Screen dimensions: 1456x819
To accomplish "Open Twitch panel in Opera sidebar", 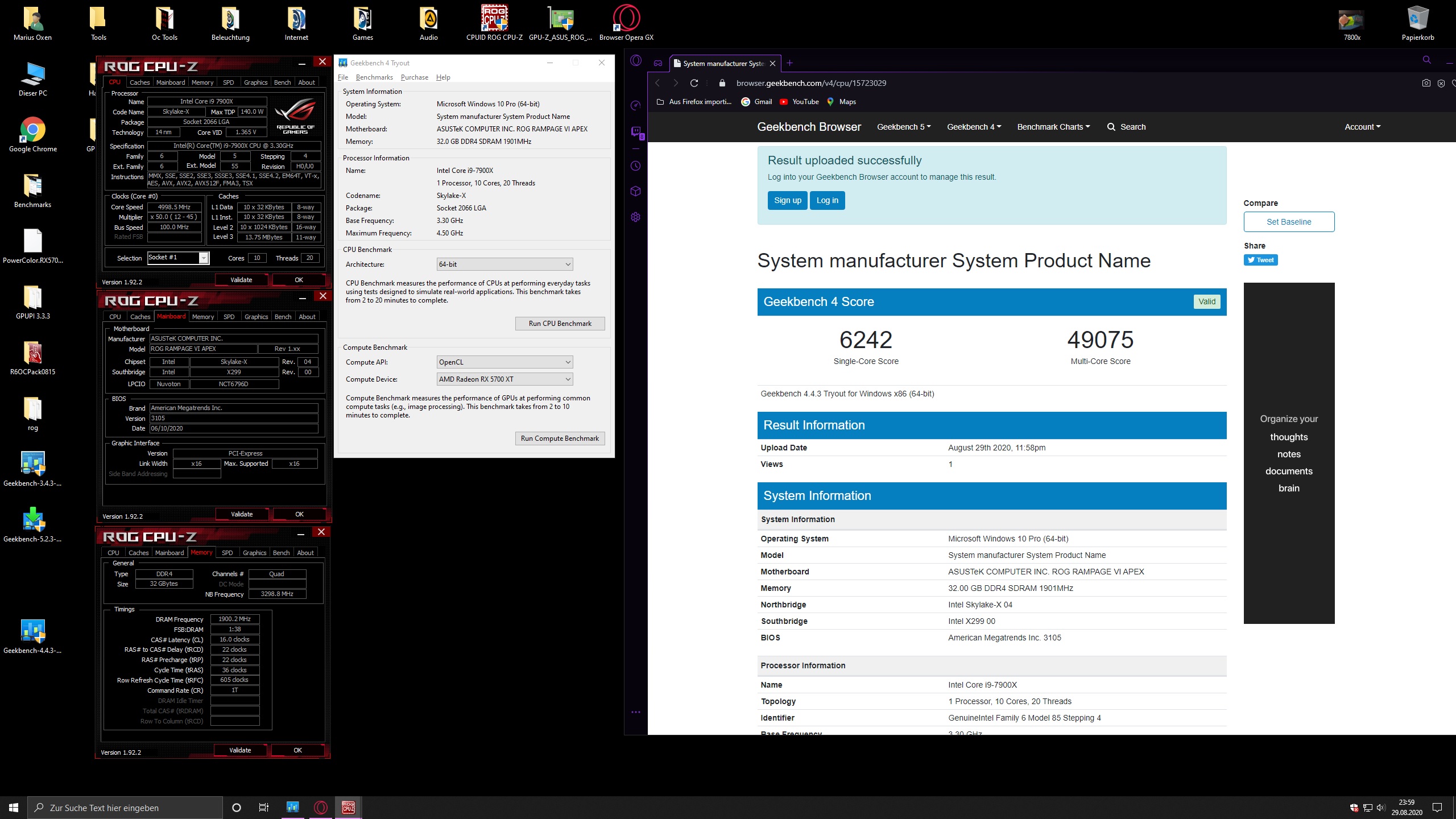I will 636,132.
